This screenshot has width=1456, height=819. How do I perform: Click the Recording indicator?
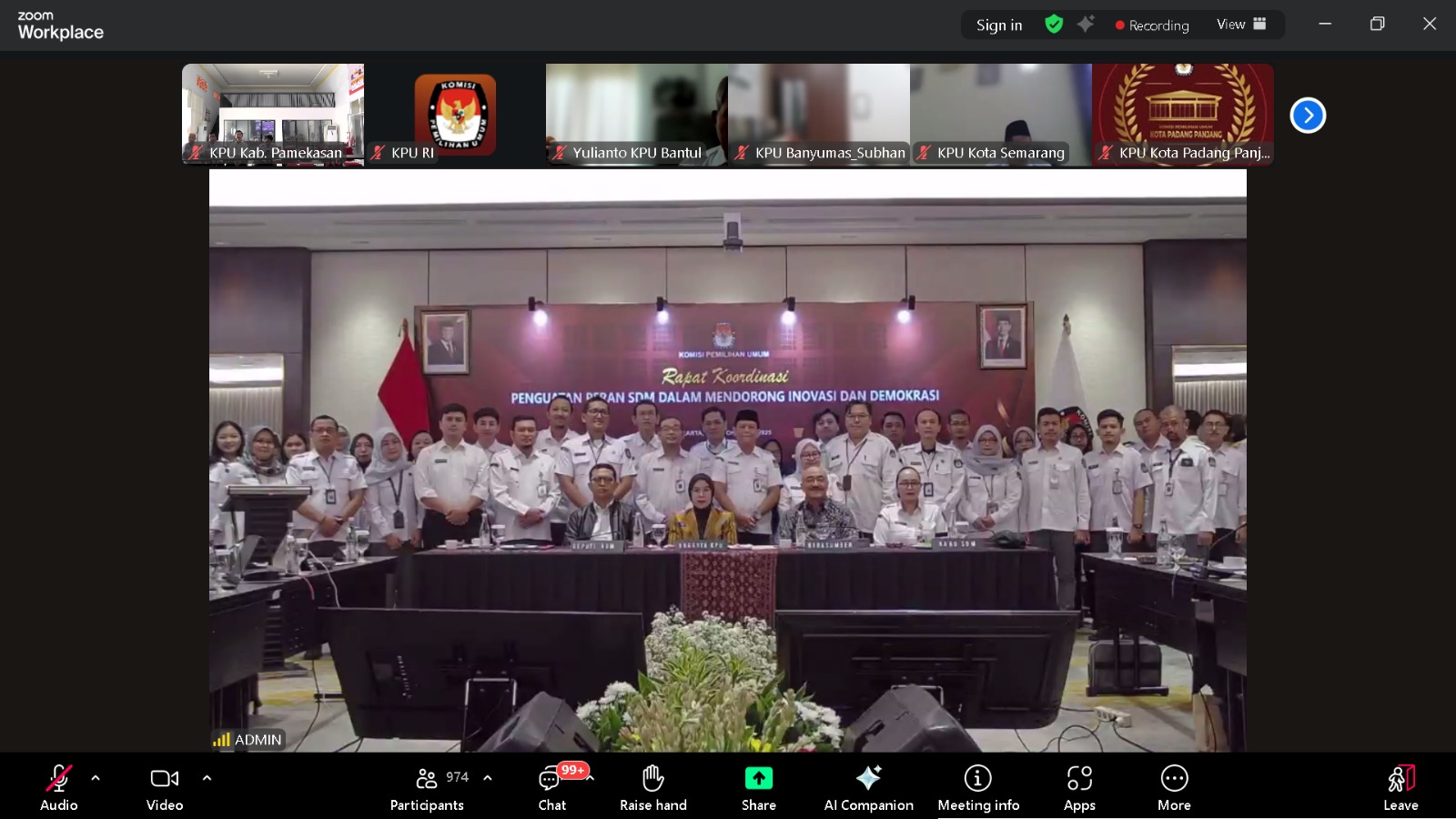pos(1152,25)
